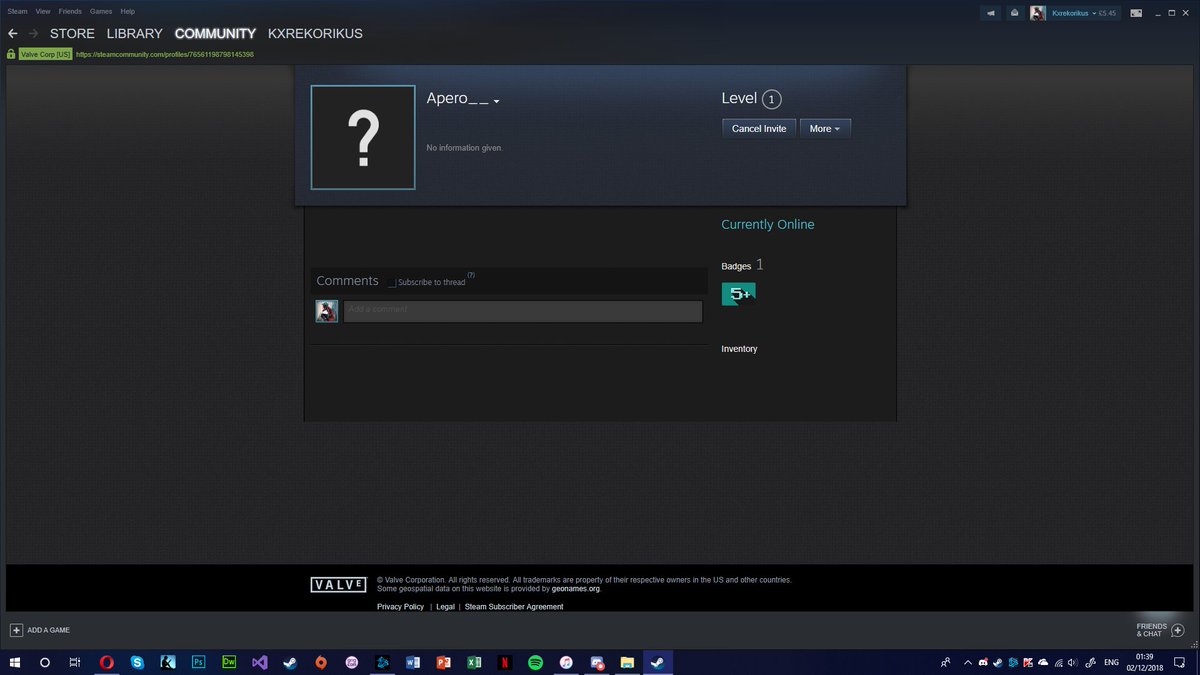Show hidden tray icons chevron
The width and height of the screenshot is (1200, 675).
coord(968,662)
